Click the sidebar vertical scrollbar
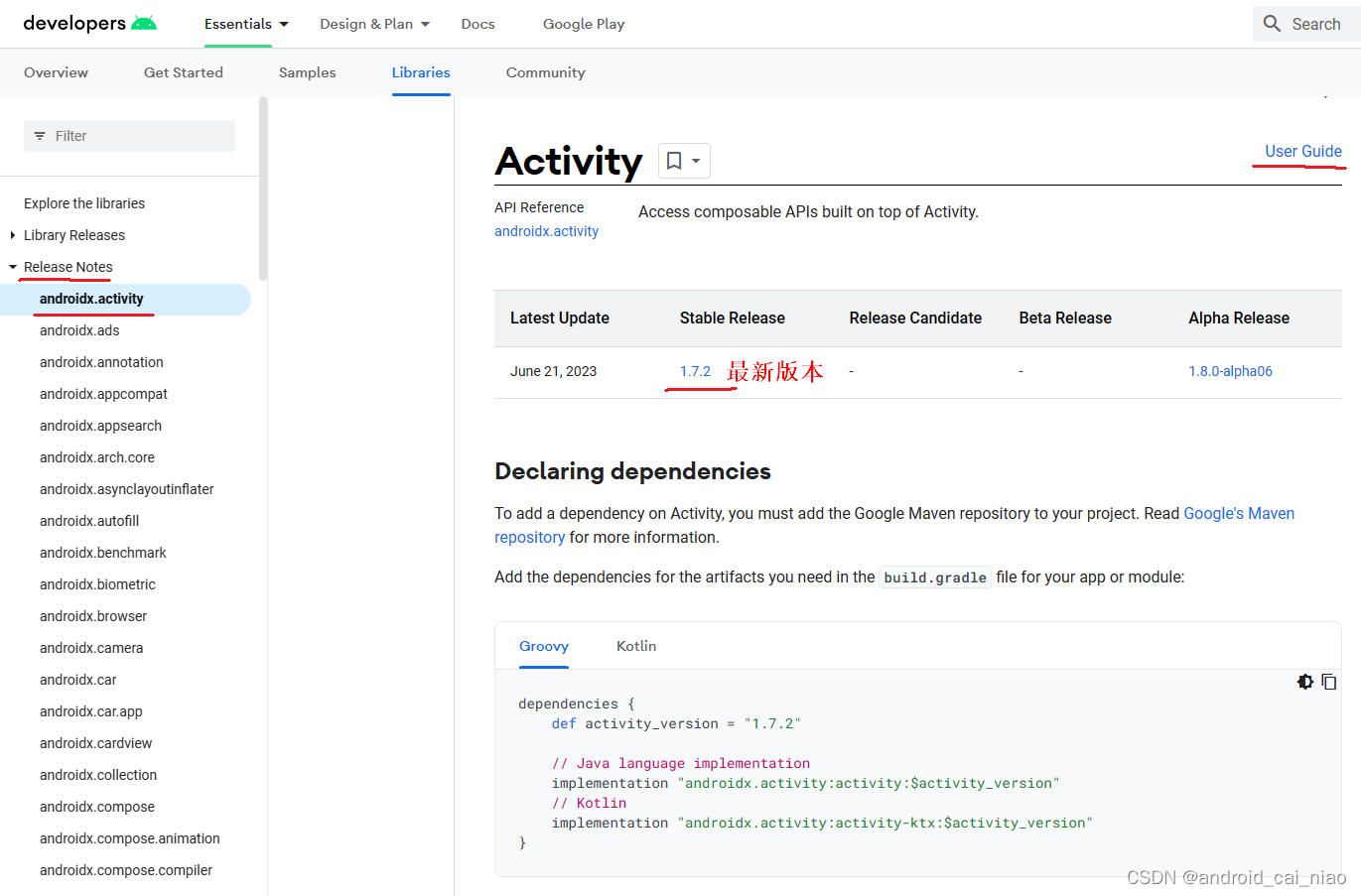1361x896 pixels. click(263, 189)
